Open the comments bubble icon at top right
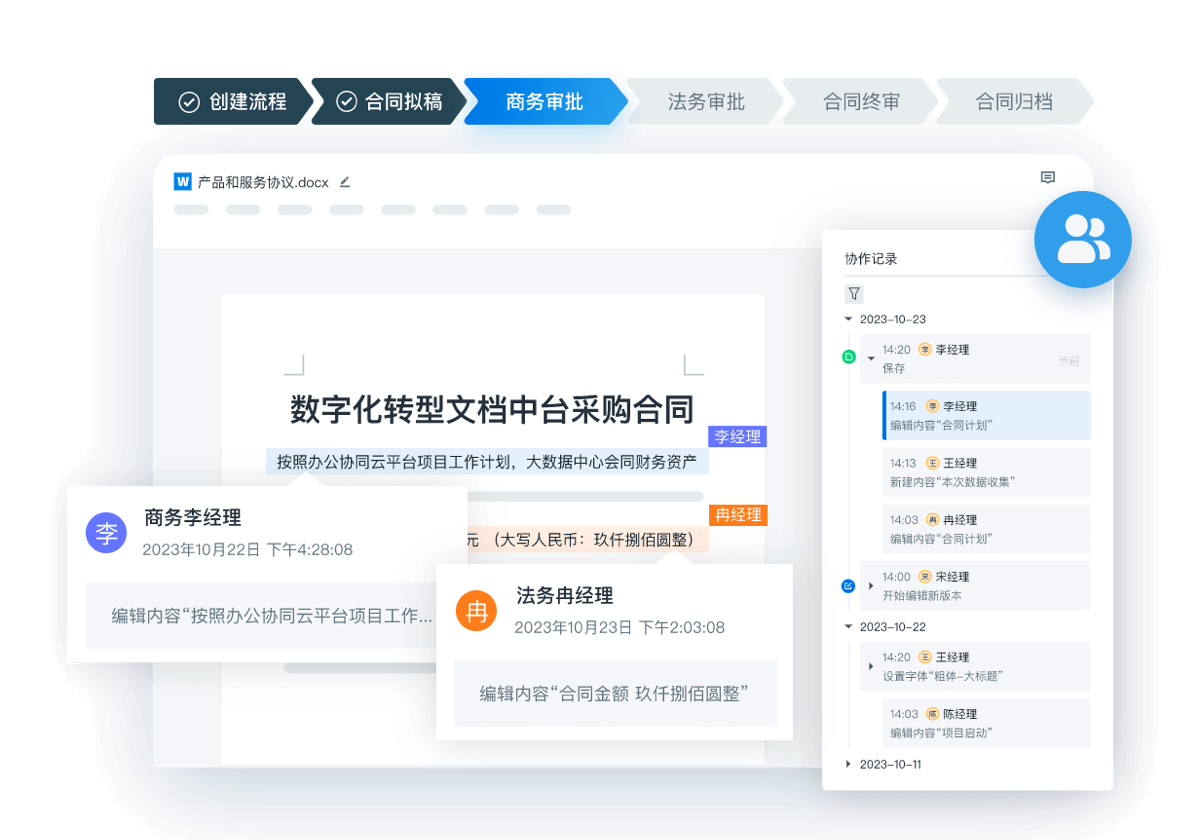 [x=1047, y=177]
